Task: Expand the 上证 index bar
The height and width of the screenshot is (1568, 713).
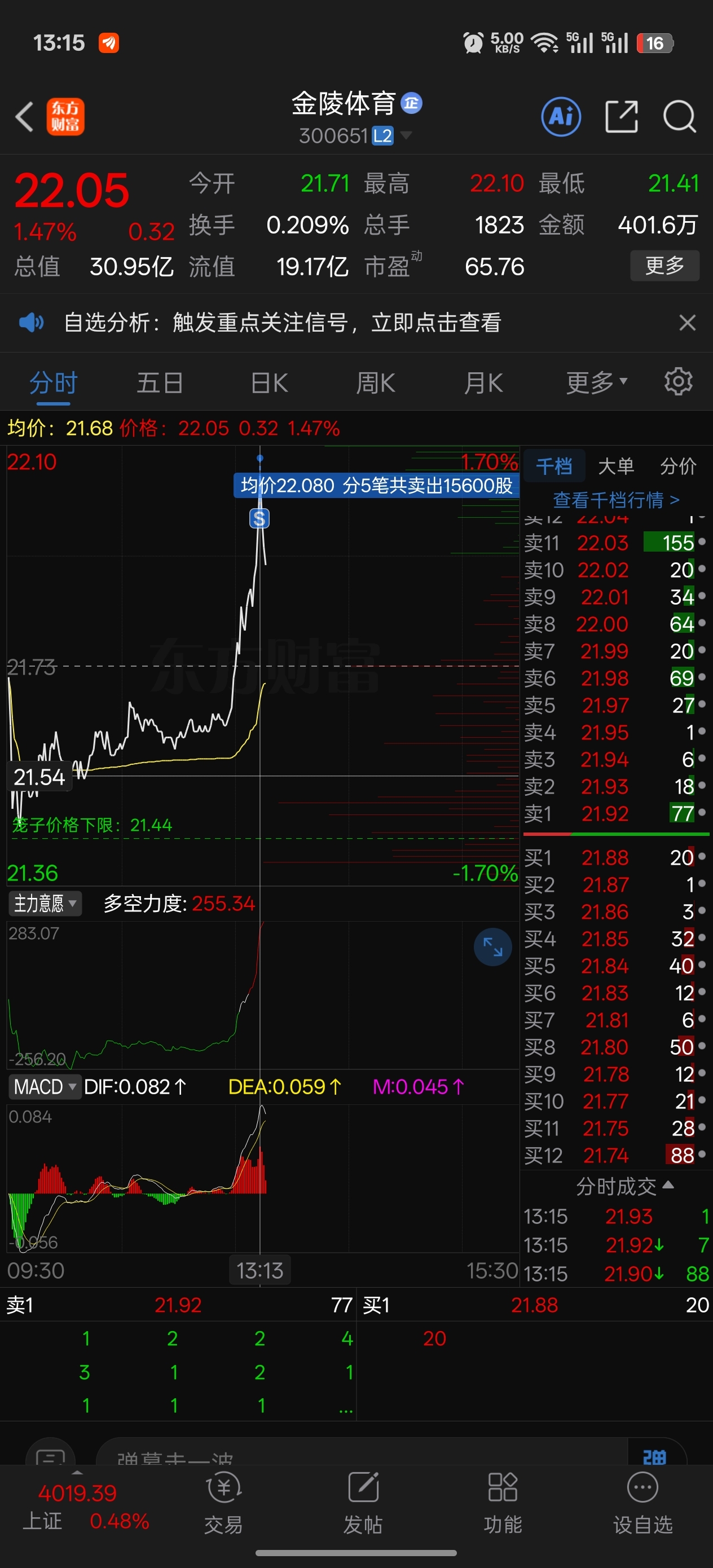Action: point(77,1472)
